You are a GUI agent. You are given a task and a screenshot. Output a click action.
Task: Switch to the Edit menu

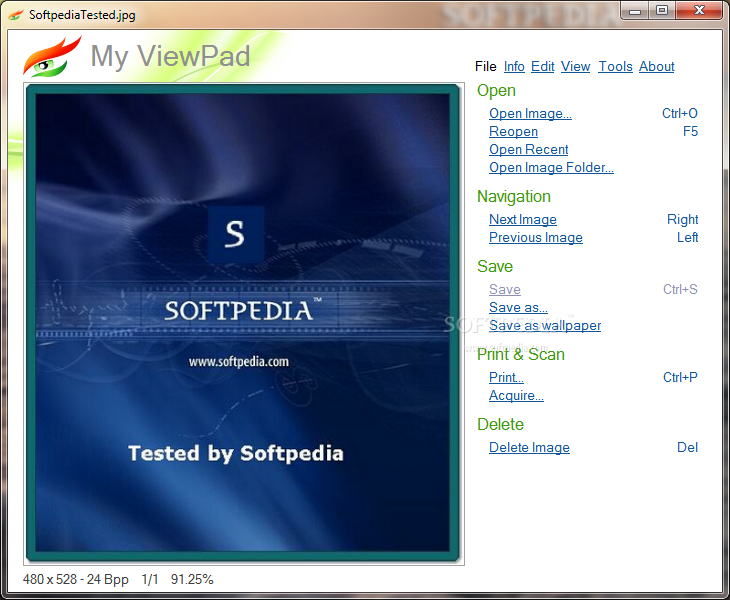click(542, 67)
